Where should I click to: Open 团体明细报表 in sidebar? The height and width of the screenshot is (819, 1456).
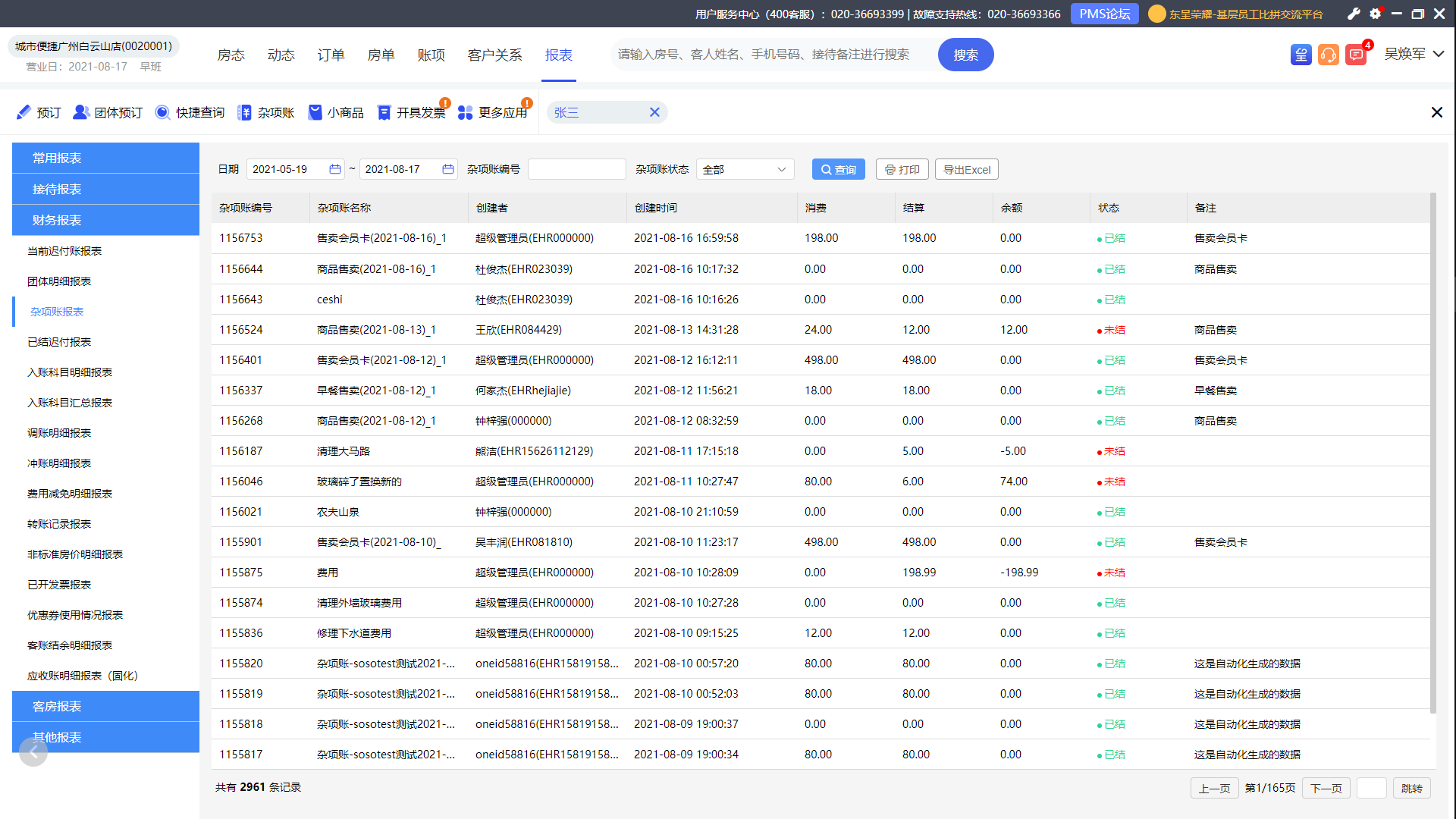(x=59, y=281)
